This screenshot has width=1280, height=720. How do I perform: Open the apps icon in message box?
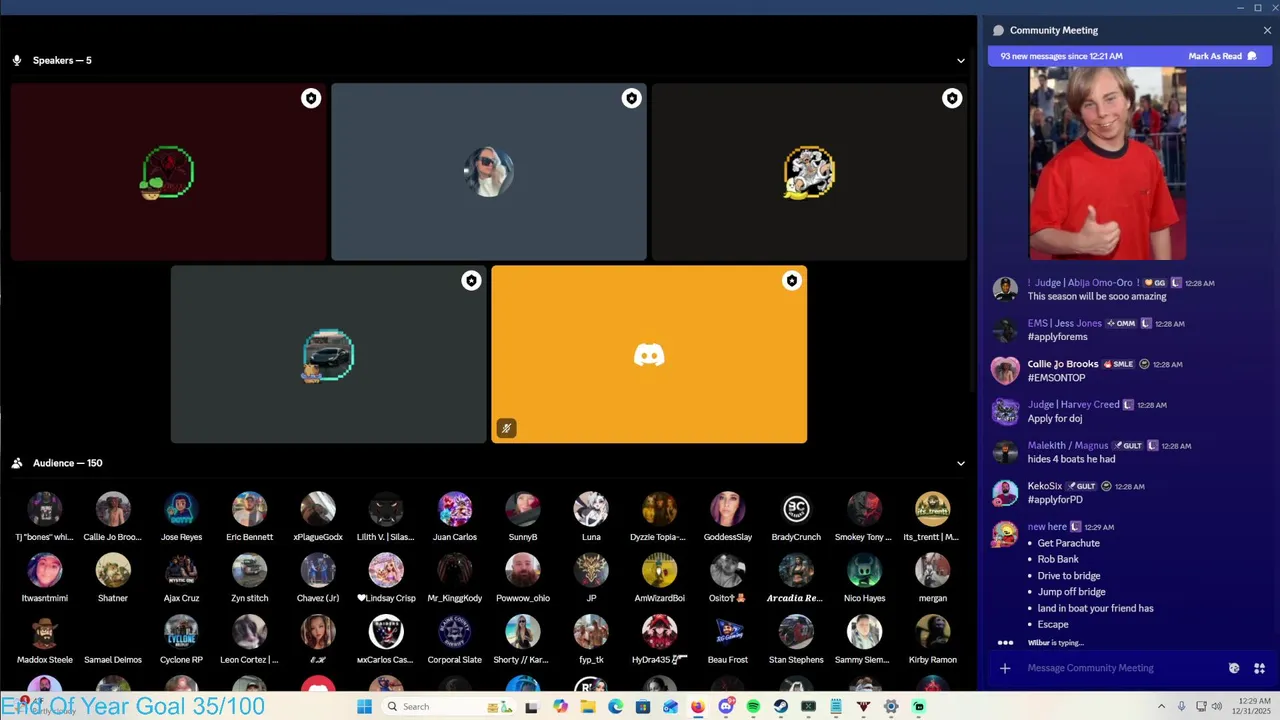1260,668
